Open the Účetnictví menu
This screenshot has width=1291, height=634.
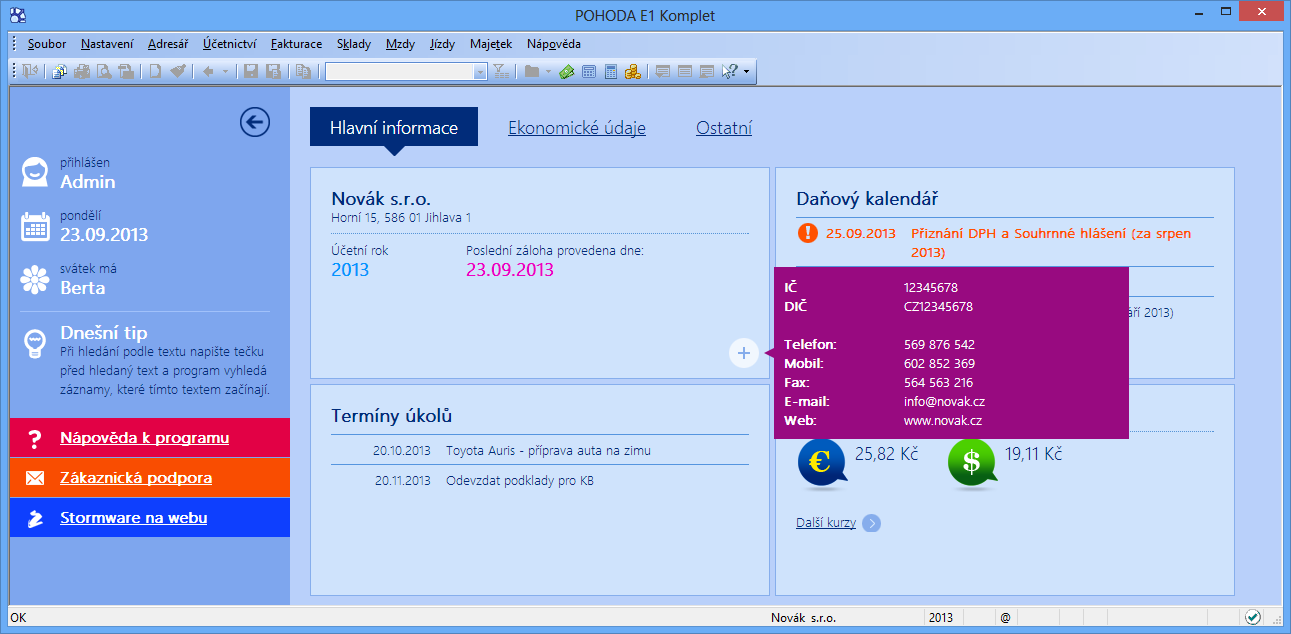(229, 44)
